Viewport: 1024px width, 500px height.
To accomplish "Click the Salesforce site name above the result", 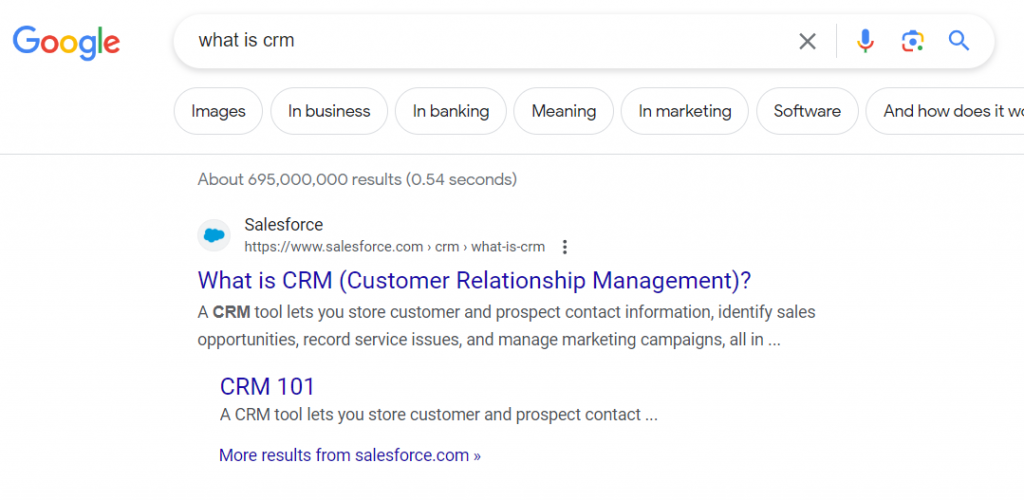I will point(284,225).
